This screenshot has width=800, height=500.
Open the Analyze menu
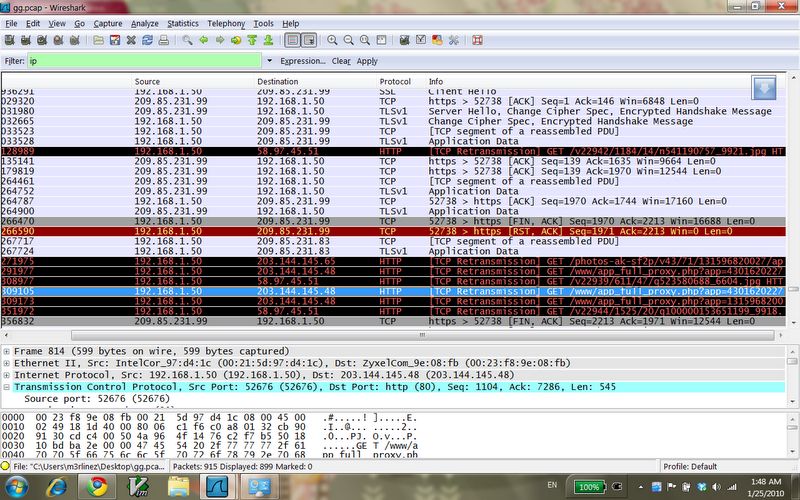pos(144,23)
